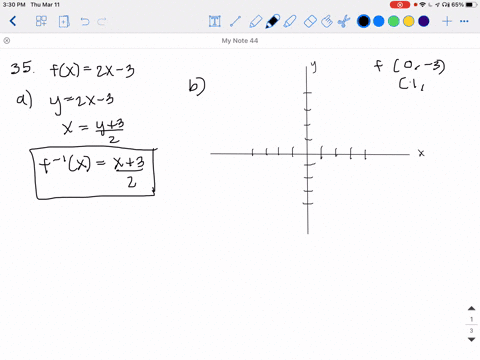Screen dimensions: 480x360
Task: Add a new color with plus
Action: pyautogui.click(x=447, y=21)
